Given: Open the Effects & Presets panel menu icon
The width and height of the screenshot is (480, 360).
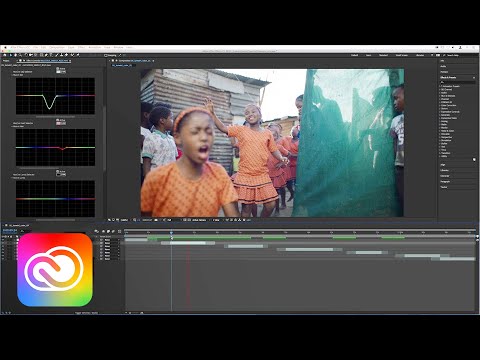Looking at the screenshot, I should [474, 77].
